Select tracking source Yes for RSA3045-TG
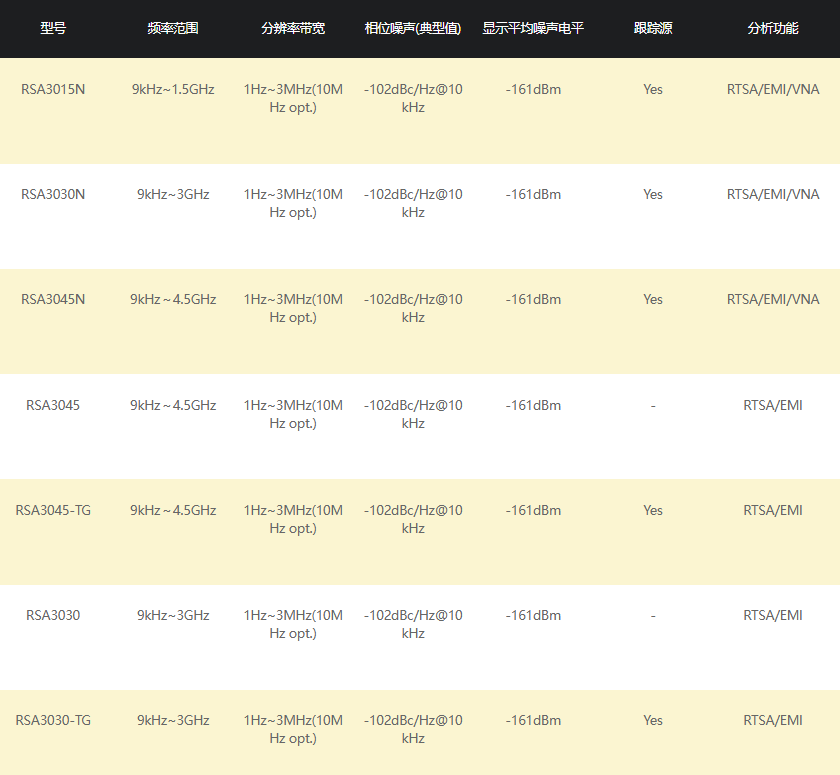The height and width of the screenshot is (775, 840). click(x=653, y=510)
